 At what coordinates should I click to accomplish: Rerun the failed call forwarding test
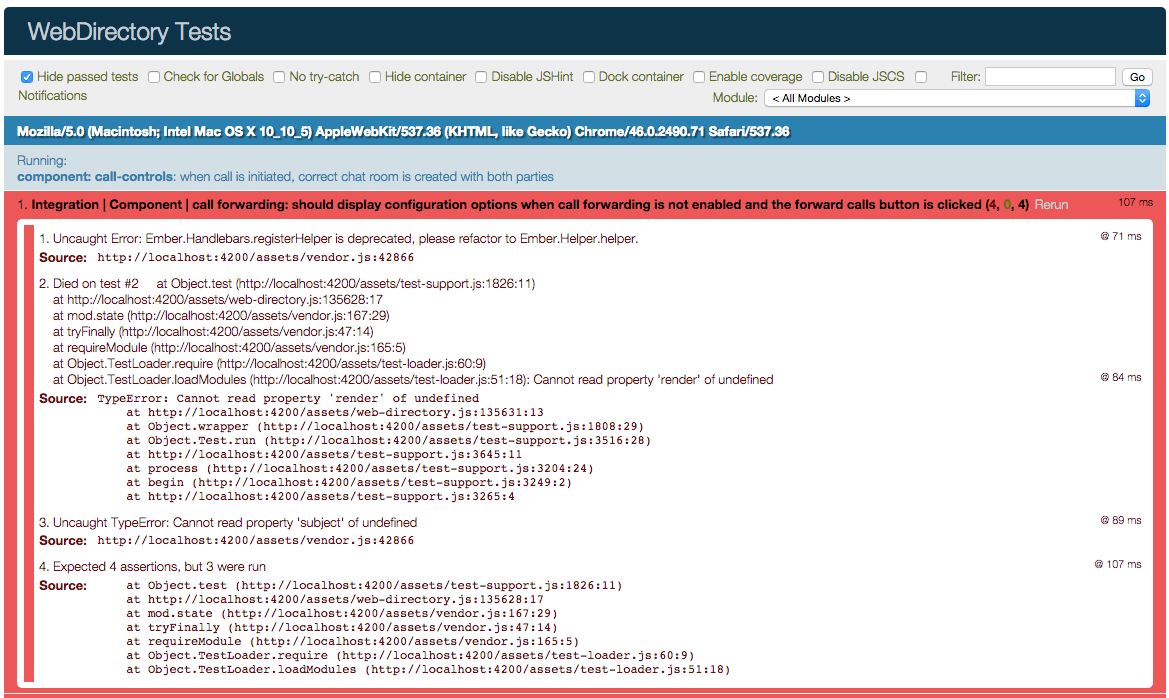click(1051, 205)
